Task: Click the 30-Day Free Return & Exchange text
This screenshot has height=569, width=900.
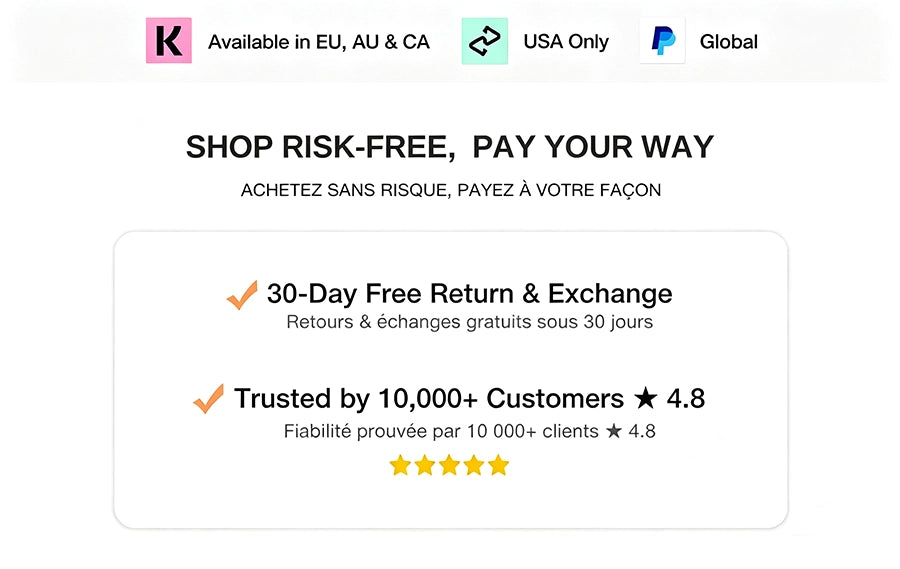Action: coord(470,293)
